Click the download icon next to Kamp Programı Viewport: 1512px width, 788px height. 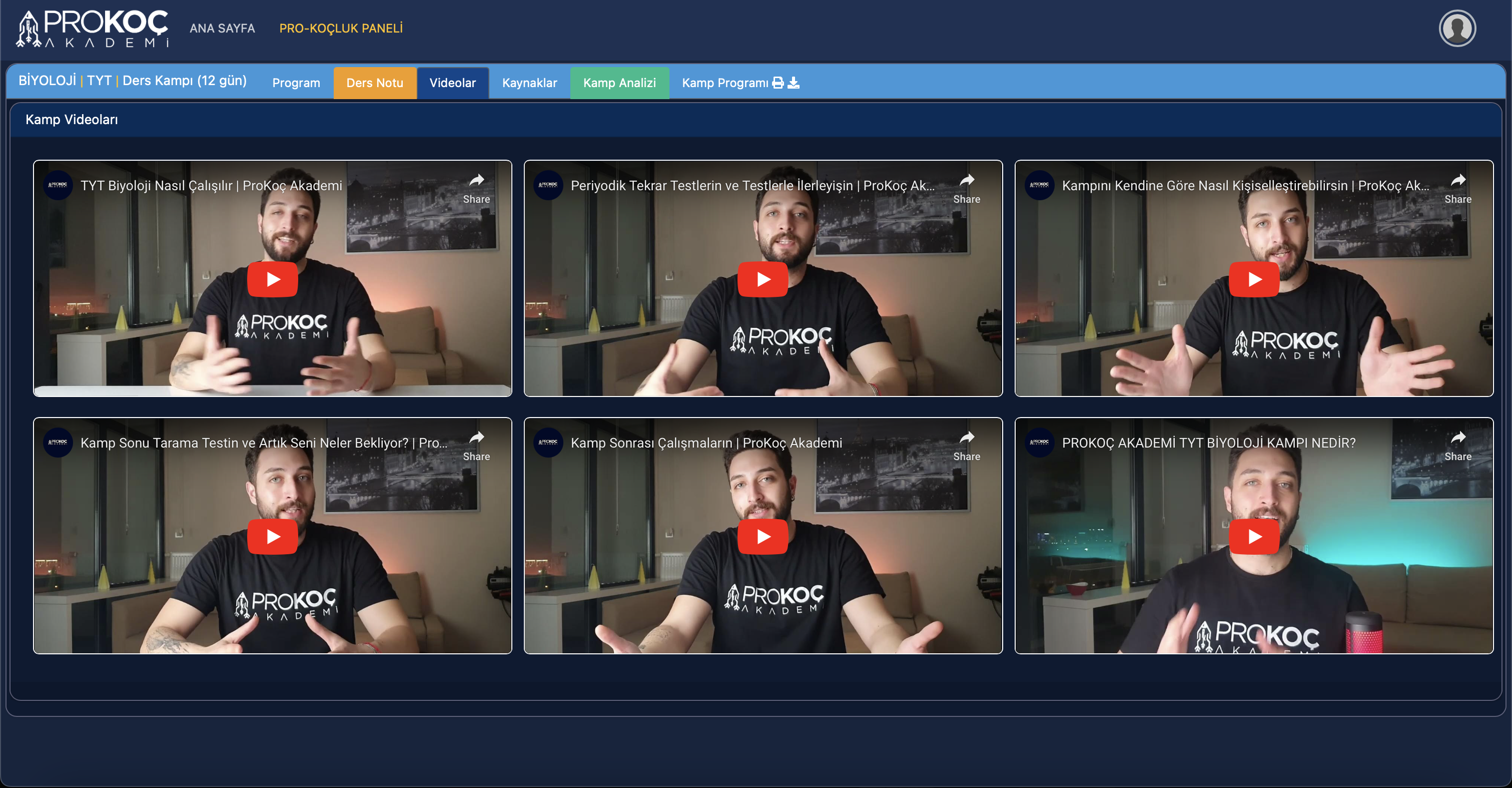click(x=794, y=83)
